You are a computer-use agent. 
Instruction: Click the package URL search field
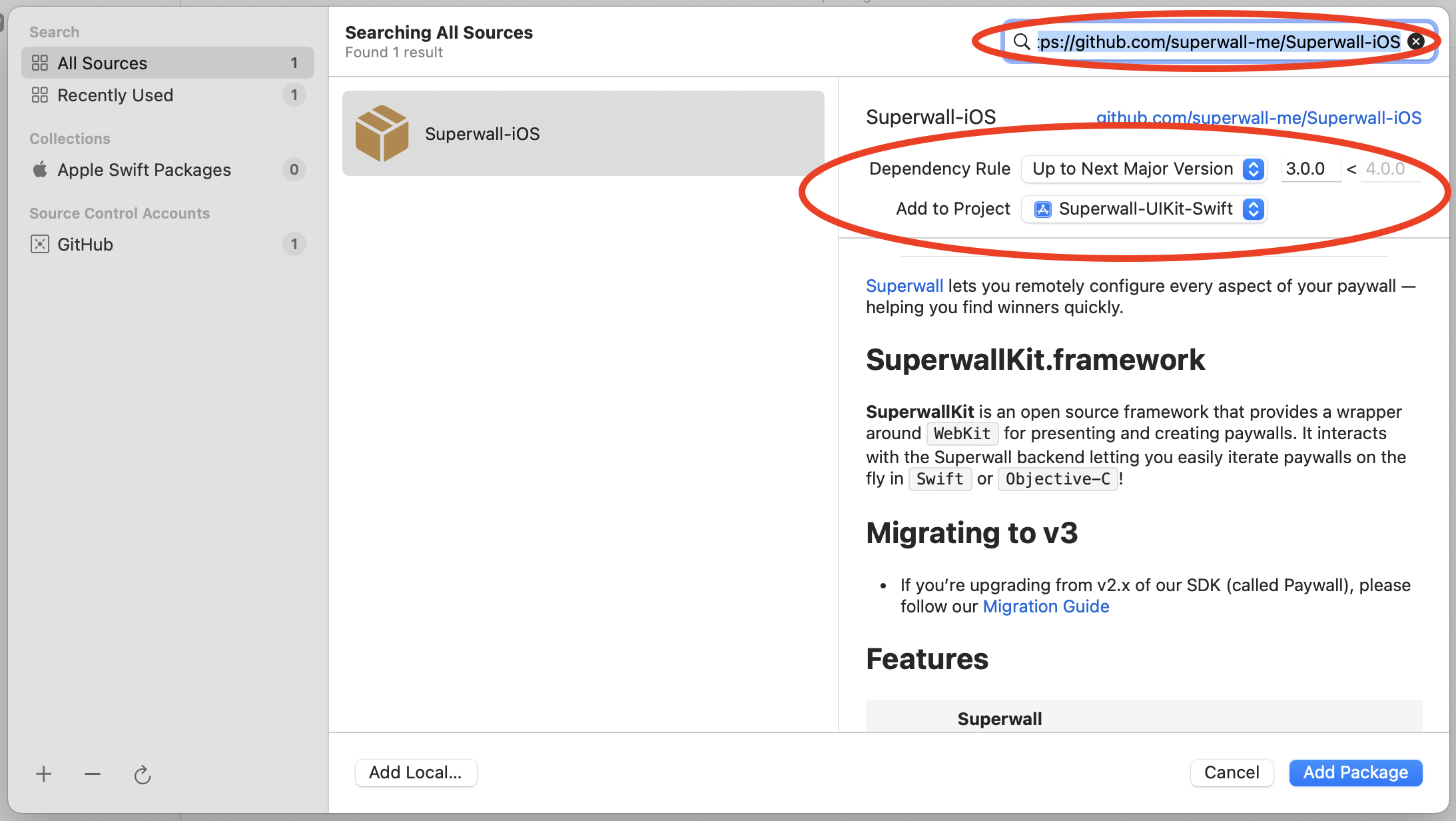(x=1219, y=42)
